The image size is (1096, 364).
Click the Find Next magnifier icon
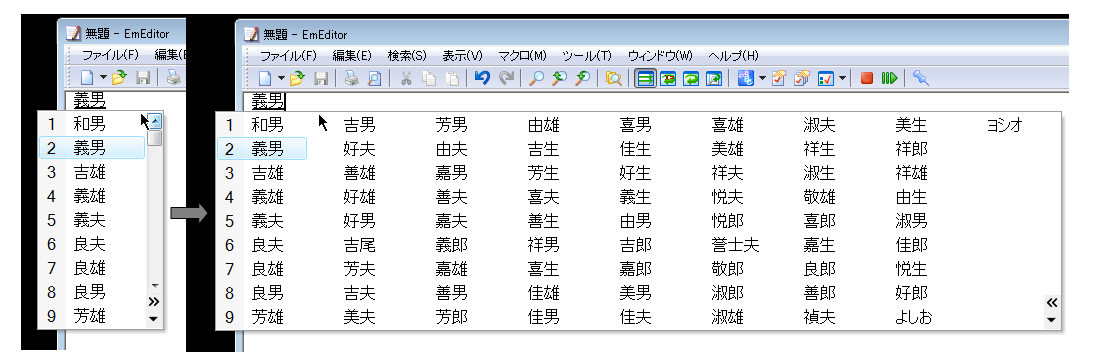(582, 78)
